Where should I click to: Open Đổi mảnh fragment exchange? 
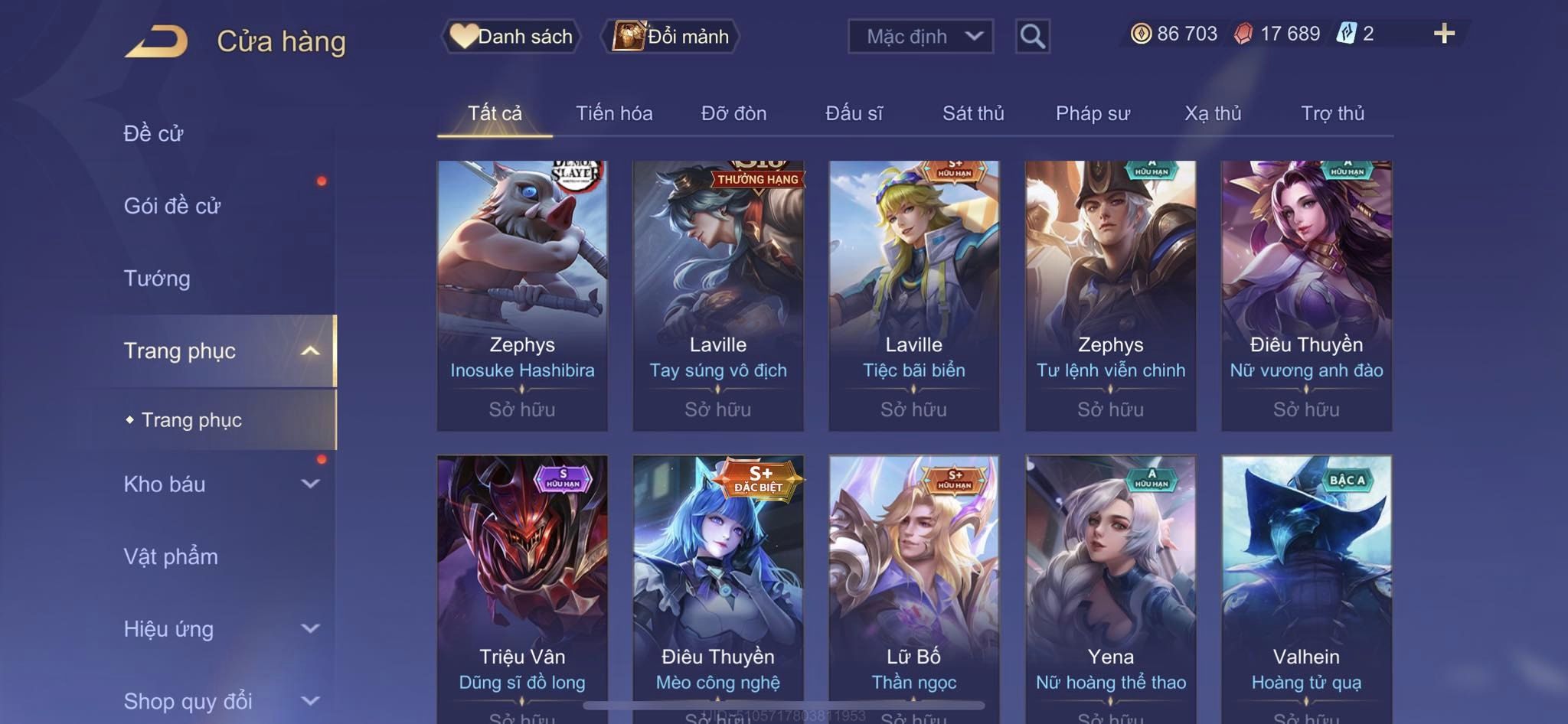(x=671, y=36)
